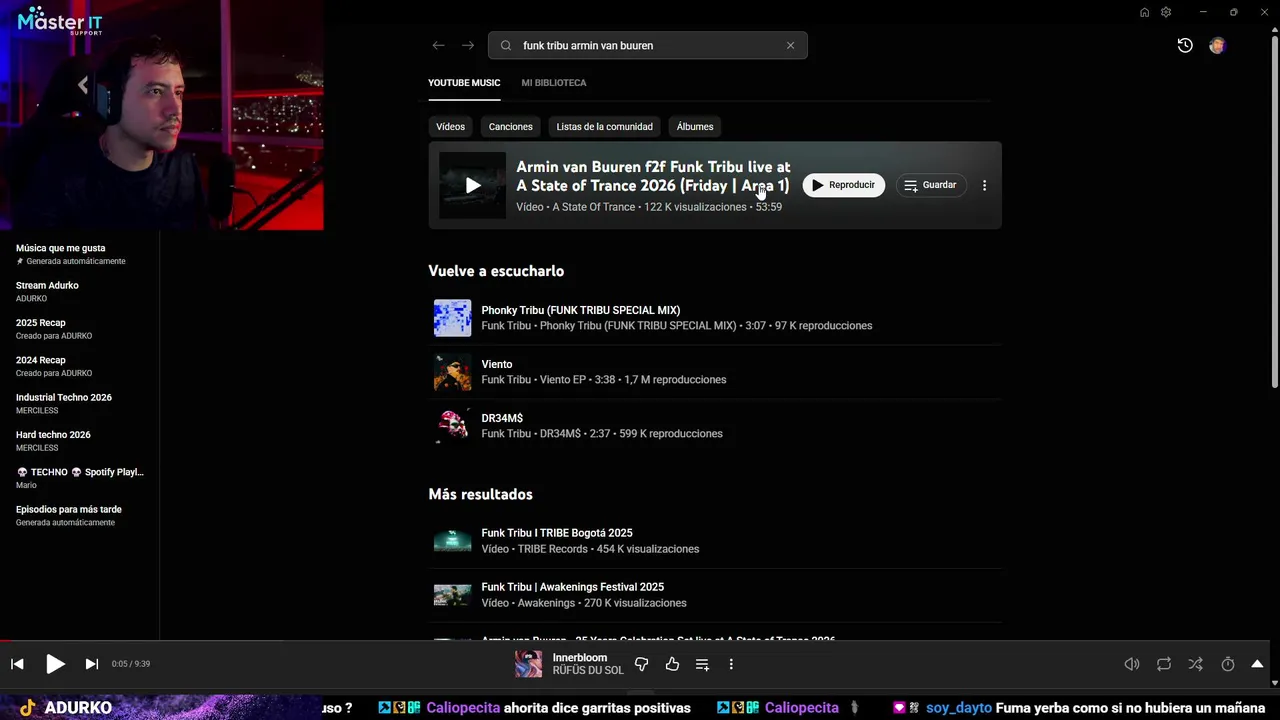Open Awakenings Festival 2025 video thumbnail

click(452, 595)
